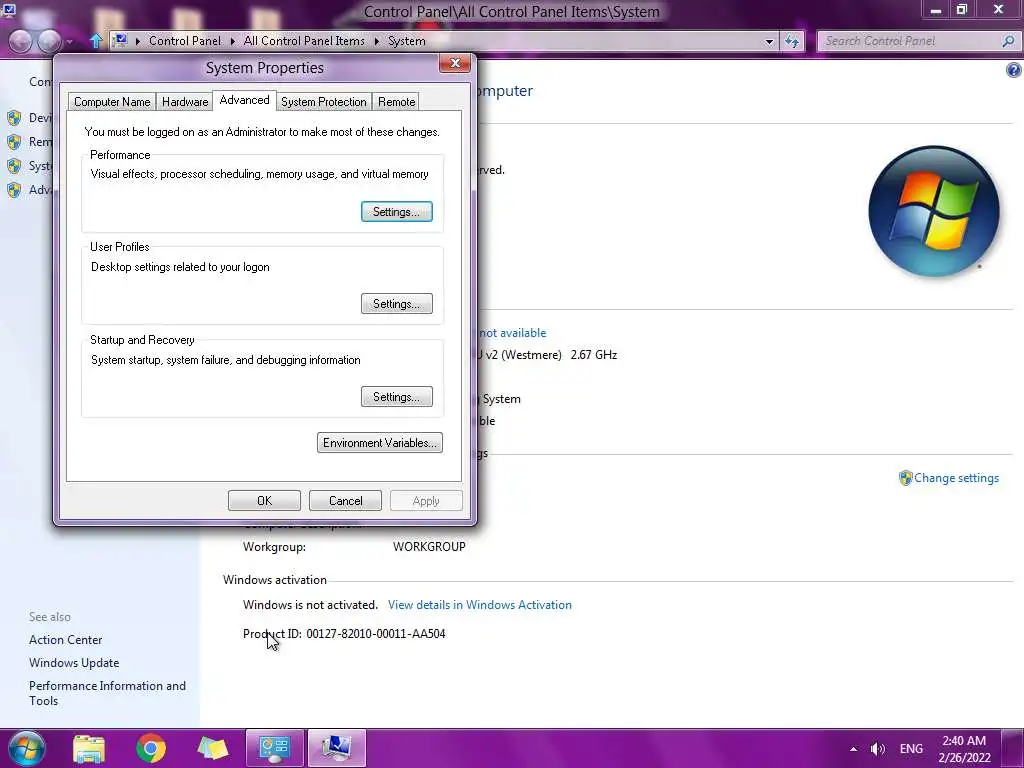The image size is (1024, 768).
Task: Click the search magnifier icon
Action: click(1008, 41)
